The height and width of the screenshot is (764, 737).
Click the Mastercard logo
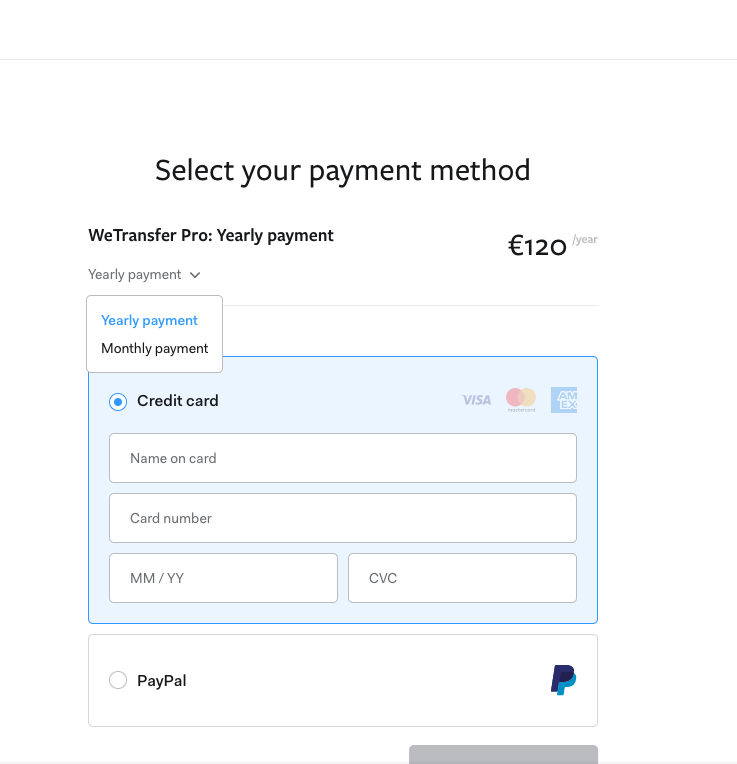(x=521, y=400)
